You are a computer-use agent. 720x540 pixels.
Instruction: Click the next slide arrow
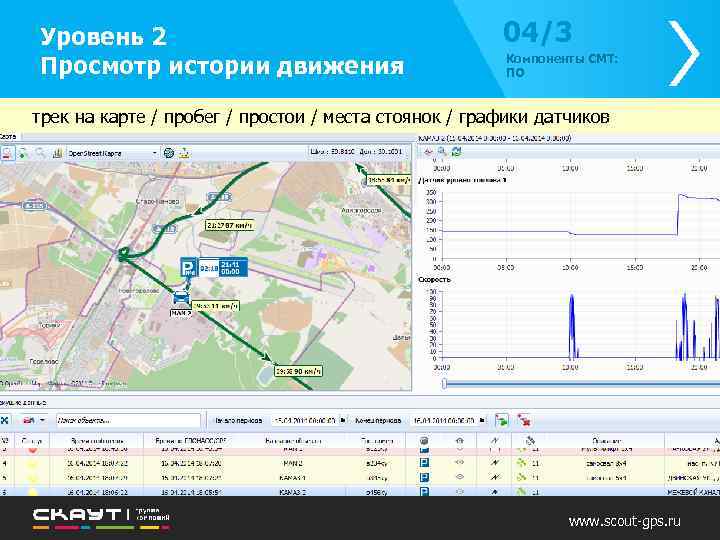(x=684, y=53)
